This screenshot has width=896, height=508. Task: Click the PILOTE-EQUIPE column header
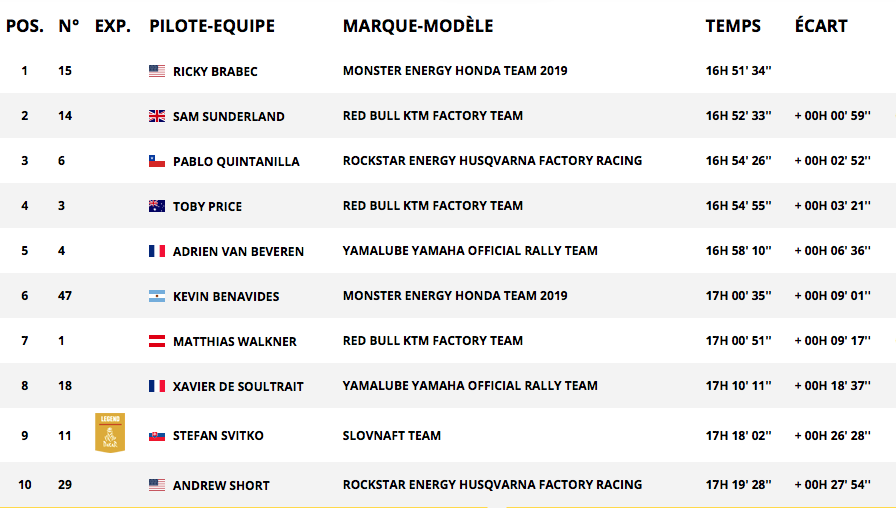pos(211,26)
